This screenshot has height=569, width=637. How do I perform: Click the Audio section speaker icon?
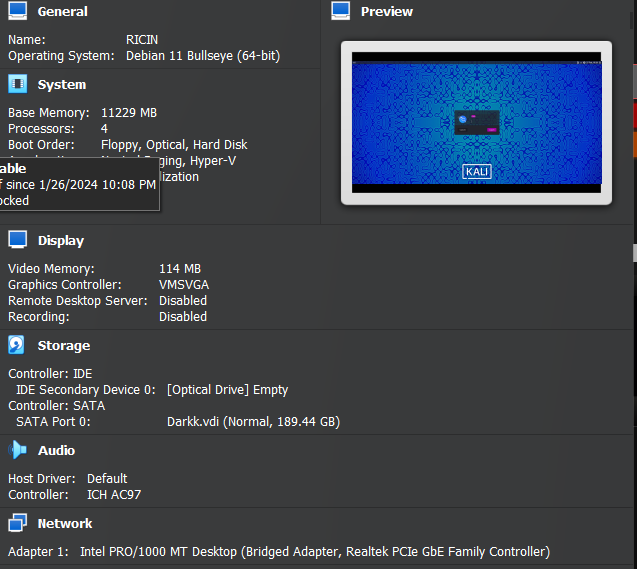pyautogui.click(x=17, y=450)
